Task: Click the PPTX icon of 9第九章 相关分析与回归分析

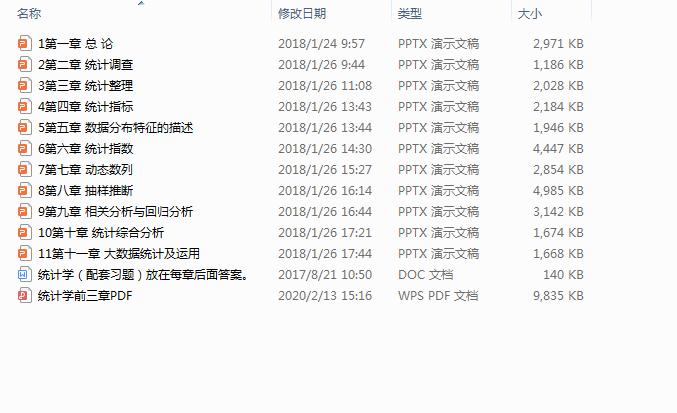Action: coord(25,212)
